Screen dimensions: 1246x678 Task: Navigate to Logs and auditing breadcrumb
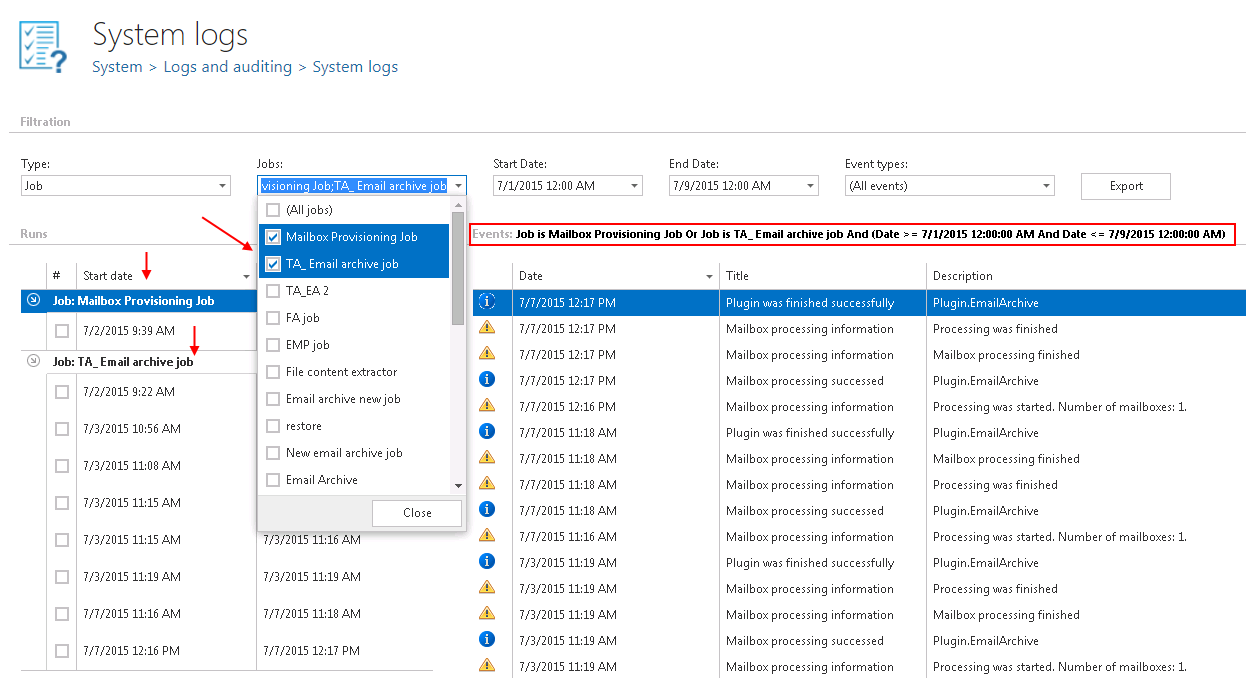tap(227, 67)
